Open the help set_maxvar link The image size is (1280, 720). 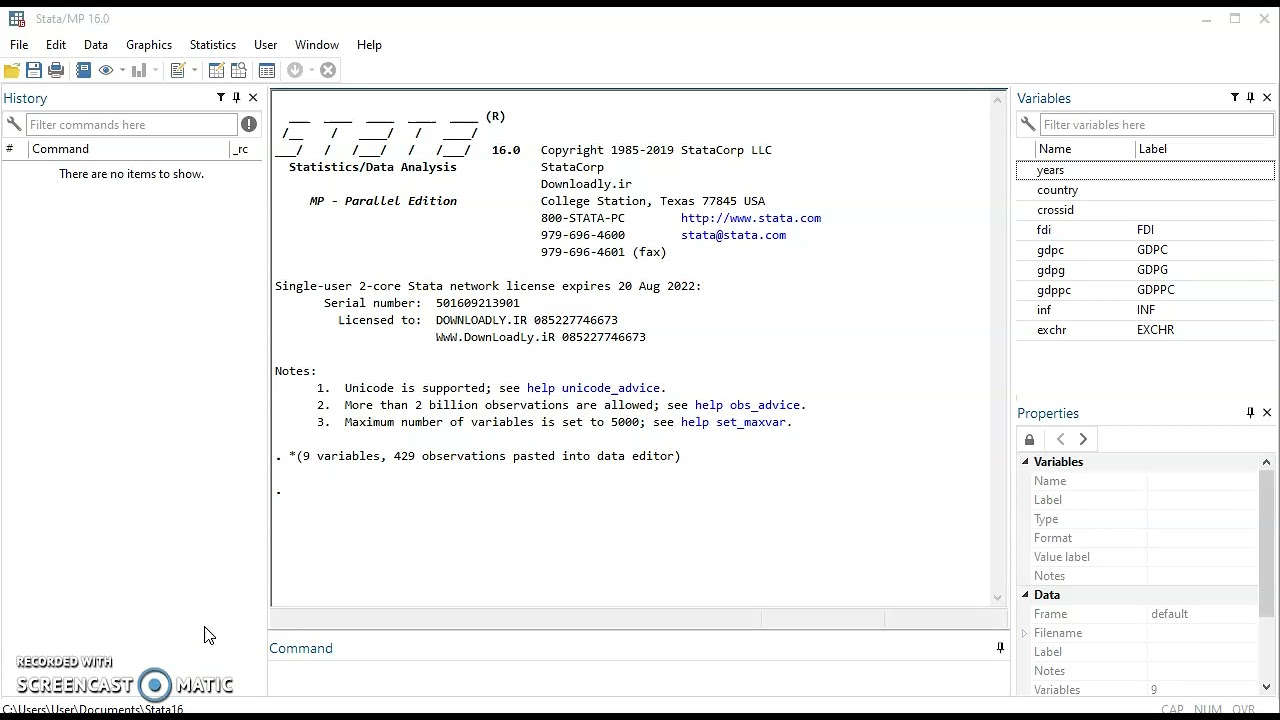pyautogui.click(x=734, y=422)
